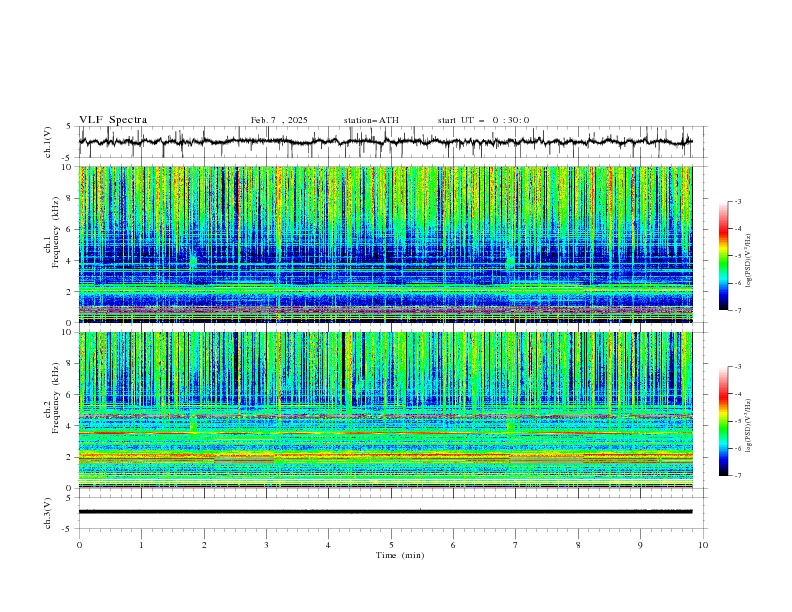Click the "ch.3(V)" waveform axis label
Viewport: 792px width, 612px height.
48,513
